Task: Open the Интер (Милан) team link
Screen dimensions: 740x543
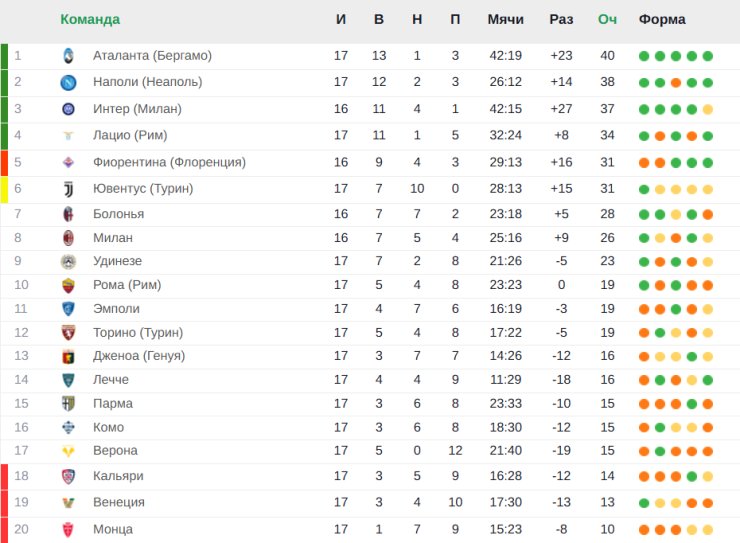Action: click(137, 109)
